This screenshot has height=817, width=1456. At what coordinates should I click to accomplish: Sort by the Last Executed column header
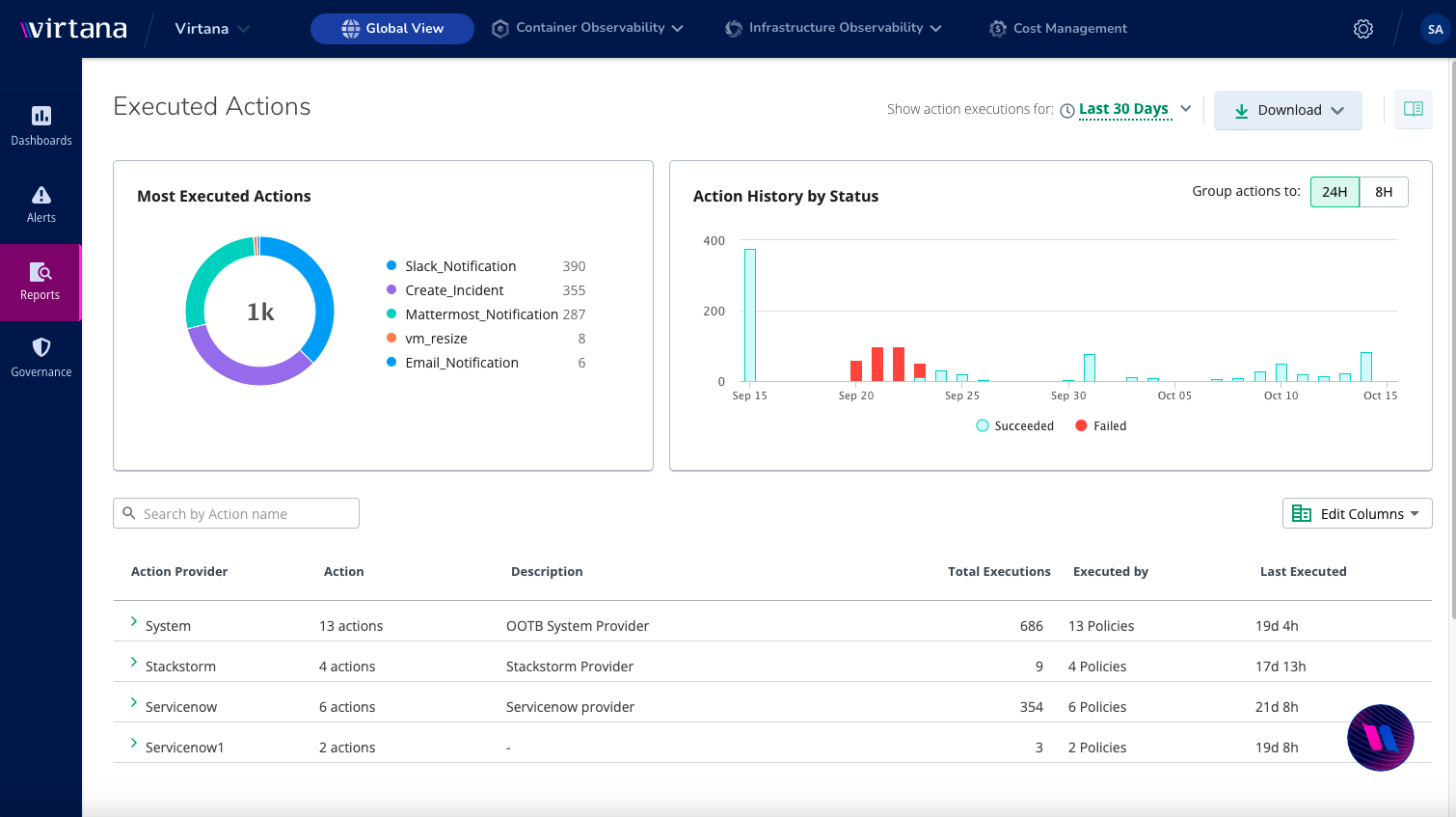coord(1303,571)
